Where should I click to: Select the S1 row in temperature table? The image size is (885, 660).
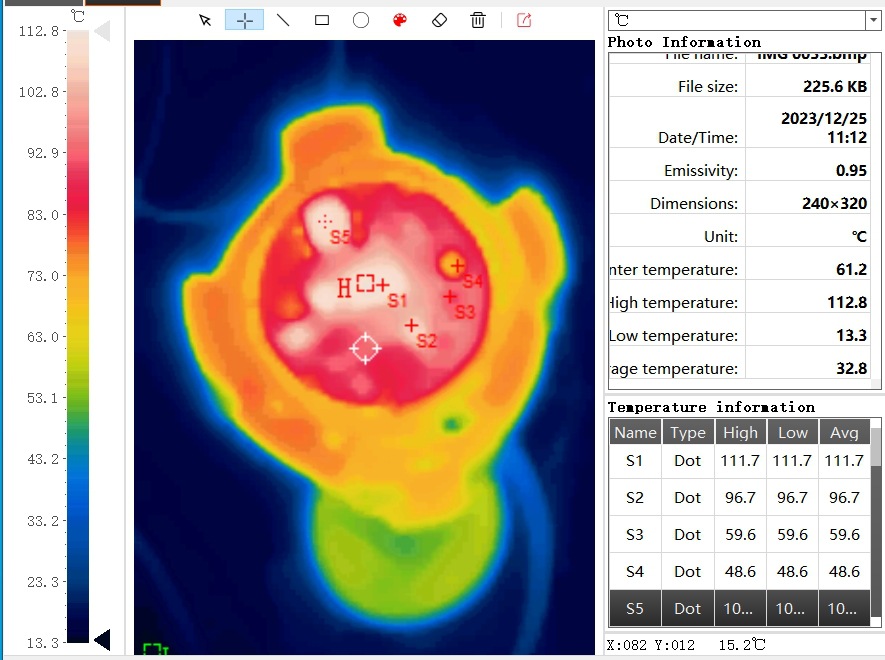pyautogui.click(x=739, y=461)
